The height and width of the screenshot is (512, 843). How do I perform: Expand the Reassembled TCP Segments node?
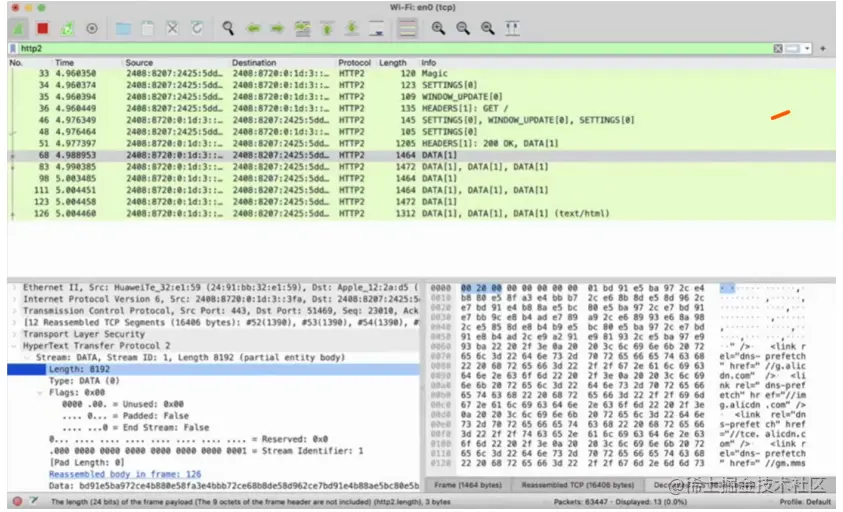(15, 323)
